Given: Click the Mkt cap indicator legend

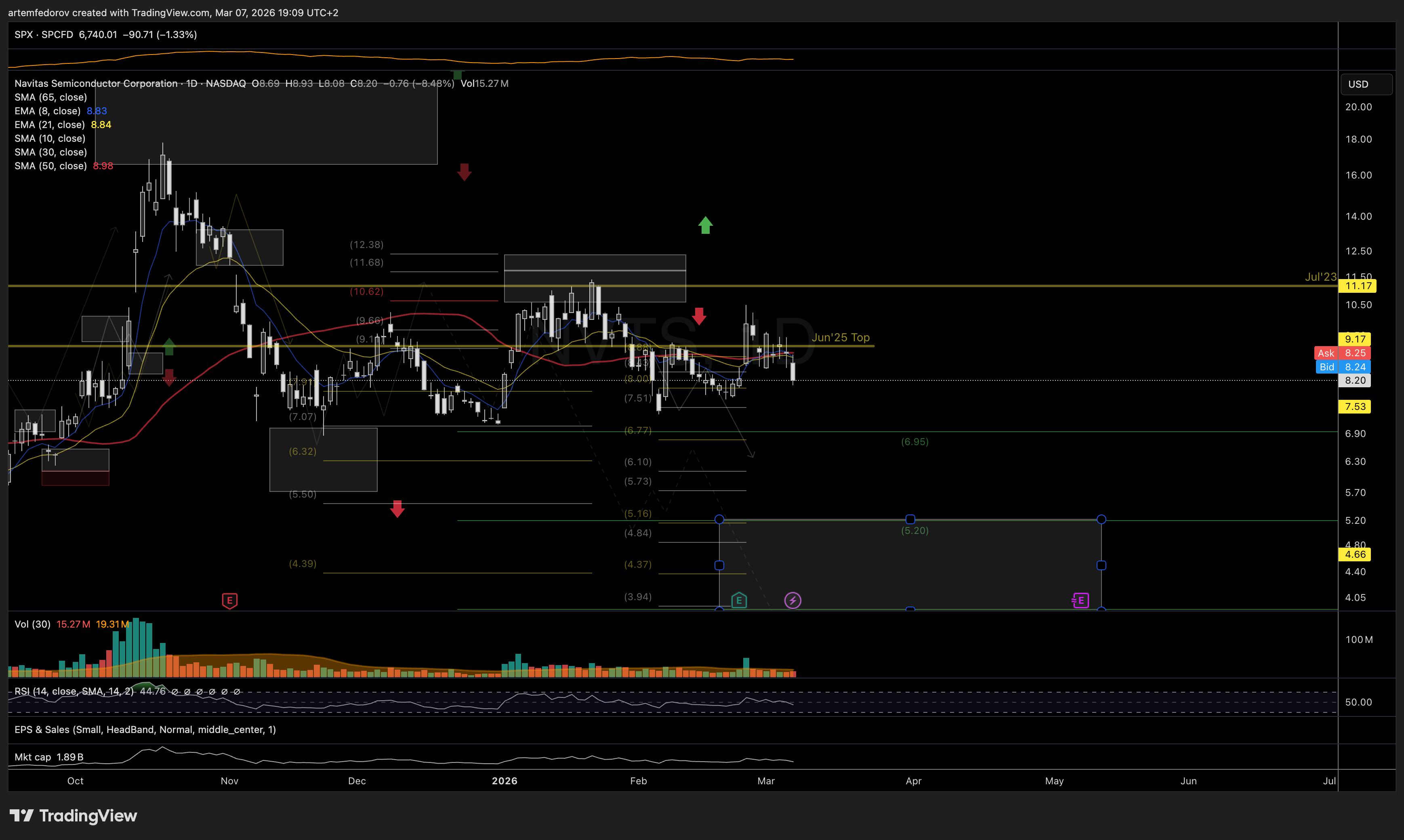Looking at the screenshot, I should click(33, 757).
